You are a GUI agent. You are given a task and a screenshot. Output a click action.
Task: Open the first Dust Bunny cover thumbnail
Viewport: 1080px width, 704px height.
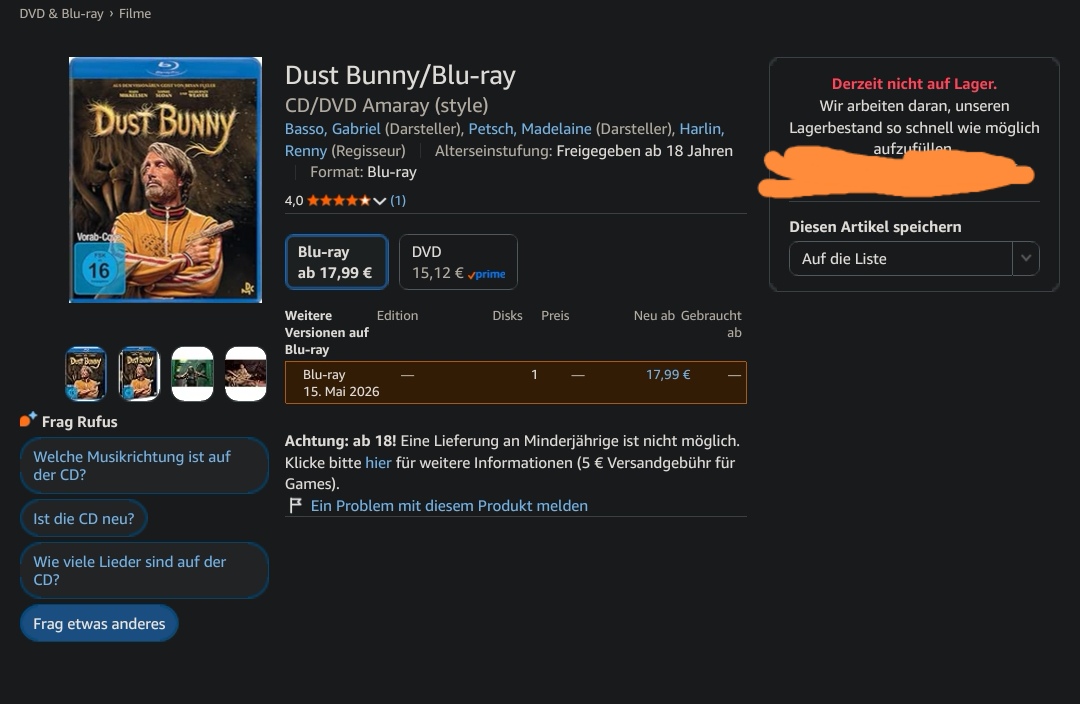click(85, 373)
